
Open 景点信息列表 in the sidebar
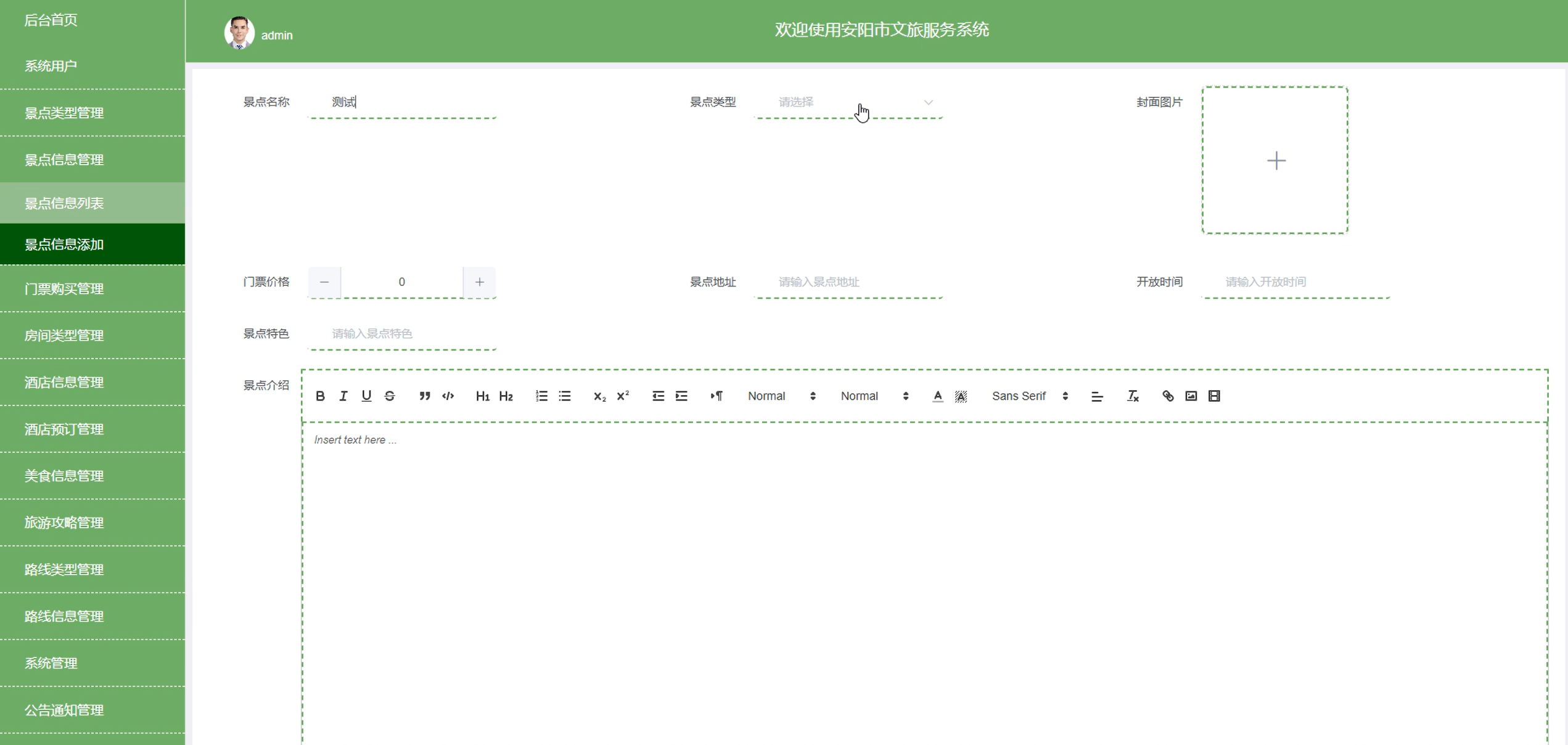click(64, 203)
